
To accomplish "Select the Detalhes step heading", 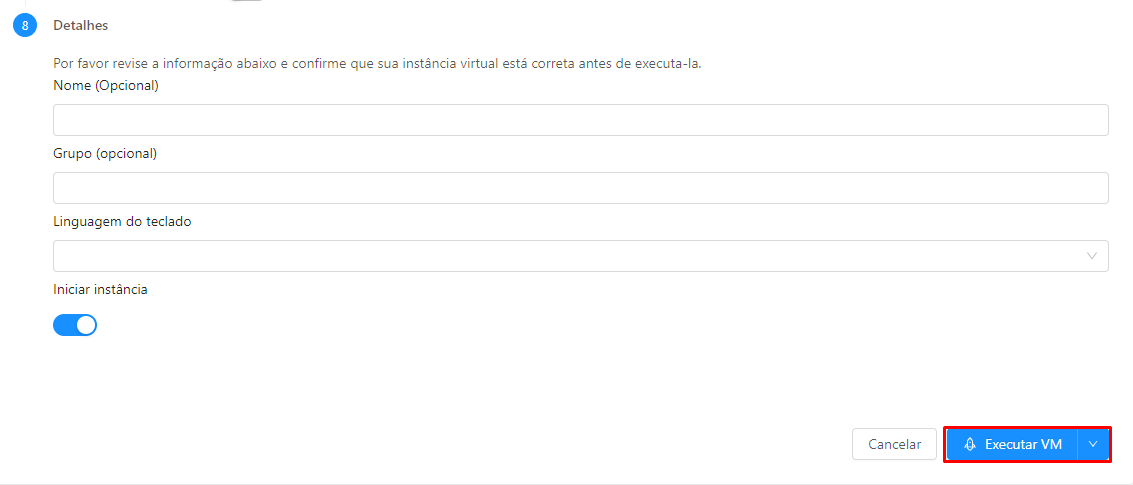I will (81, 25).
